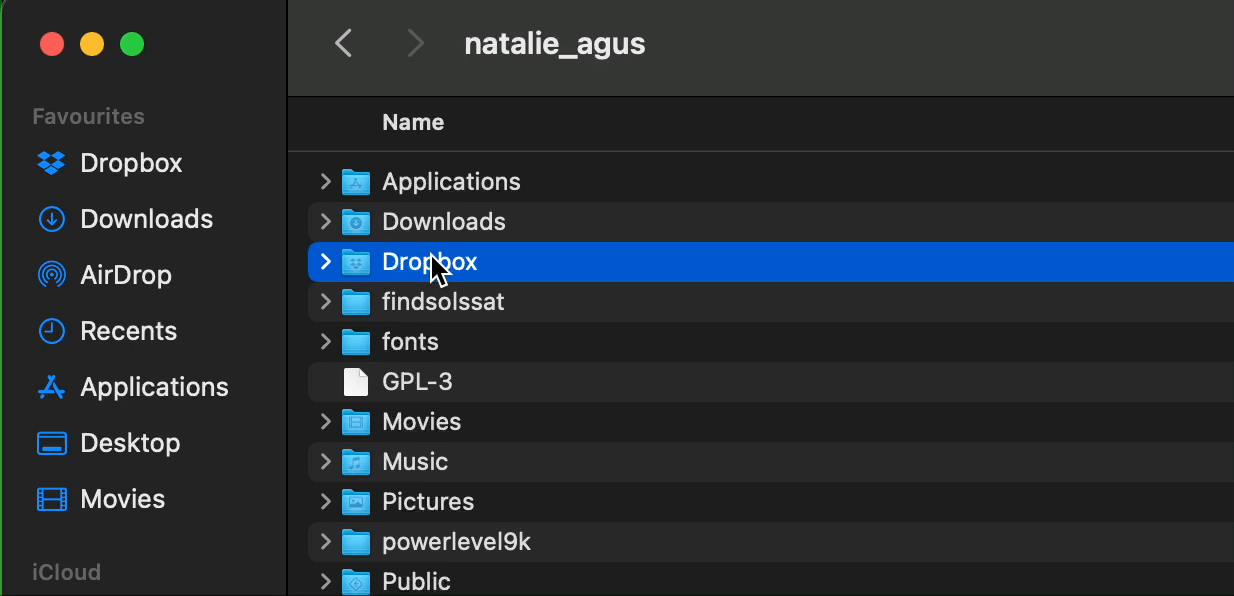The width and height of the screenshot is (1234, 596).
Task: Expand the powerlevel9k folder chevron
Action: click(x=325, y=541)
